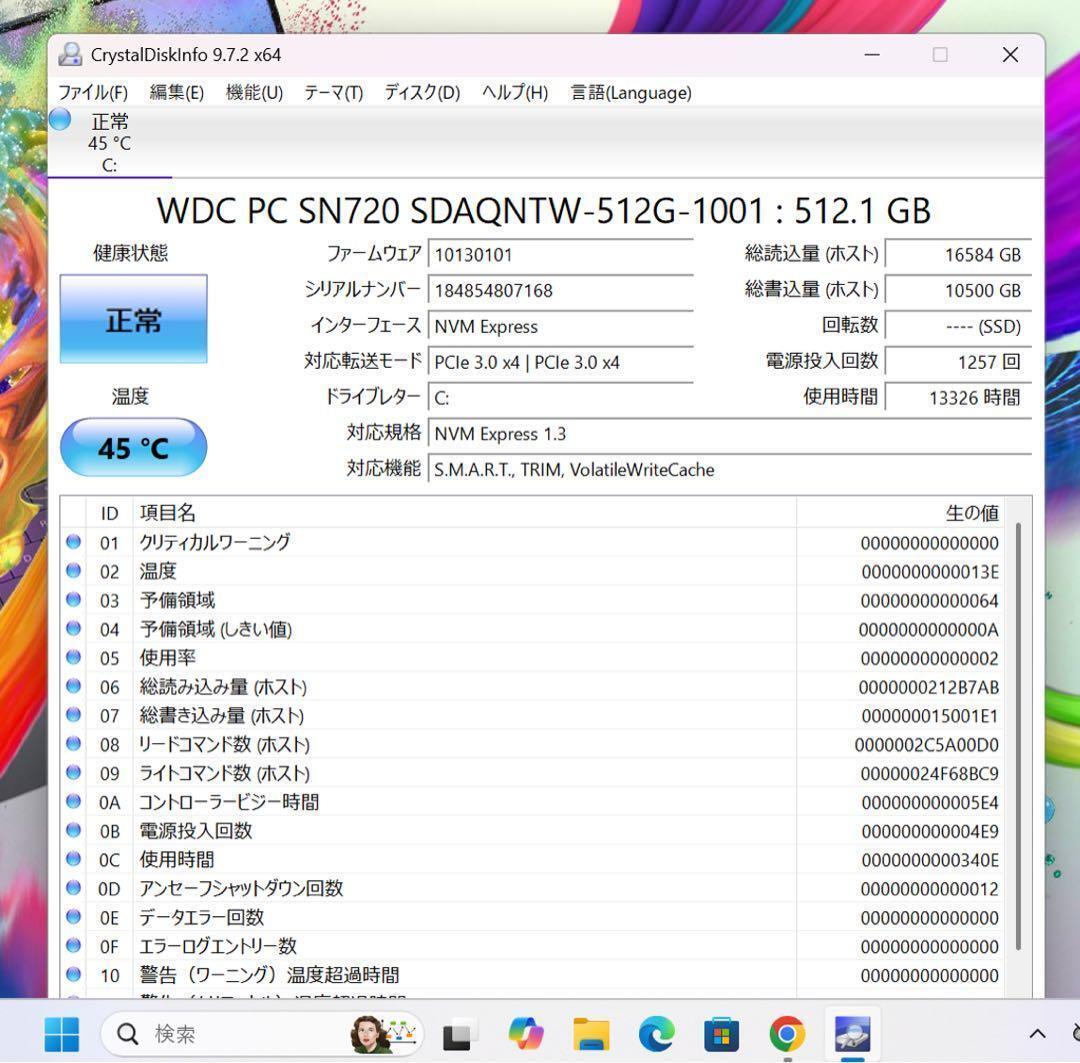Open the Windows Start menu
The image size is (1080, 1063).
[61, 1033]
